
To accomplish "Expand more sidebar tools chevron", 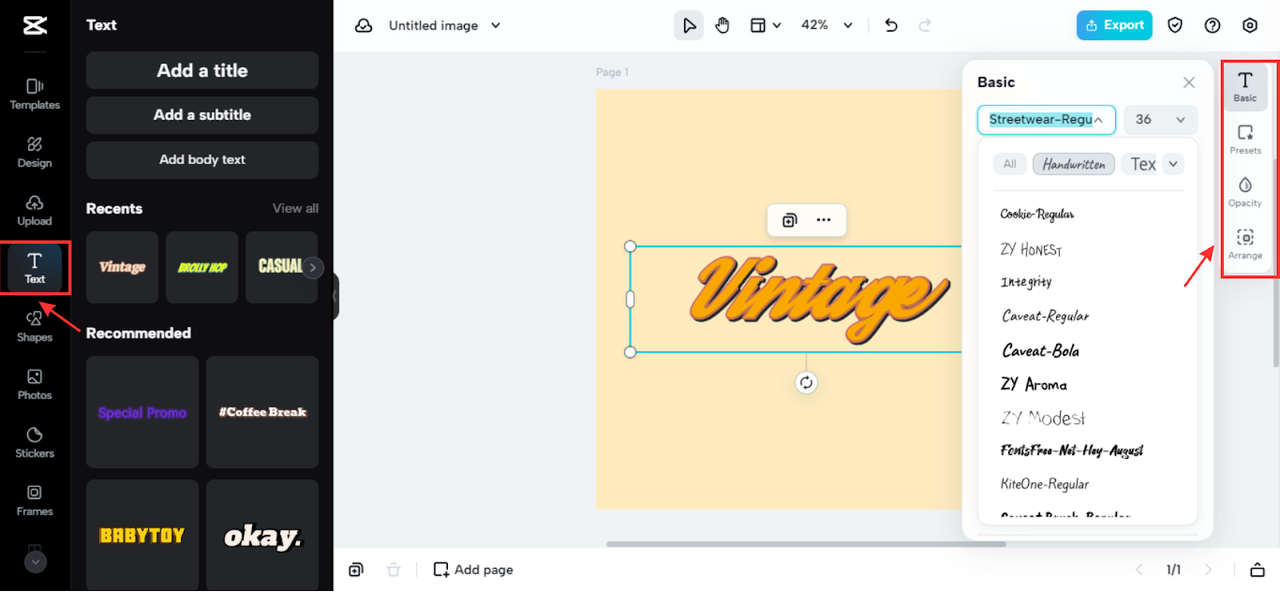I will pos(35,562).
